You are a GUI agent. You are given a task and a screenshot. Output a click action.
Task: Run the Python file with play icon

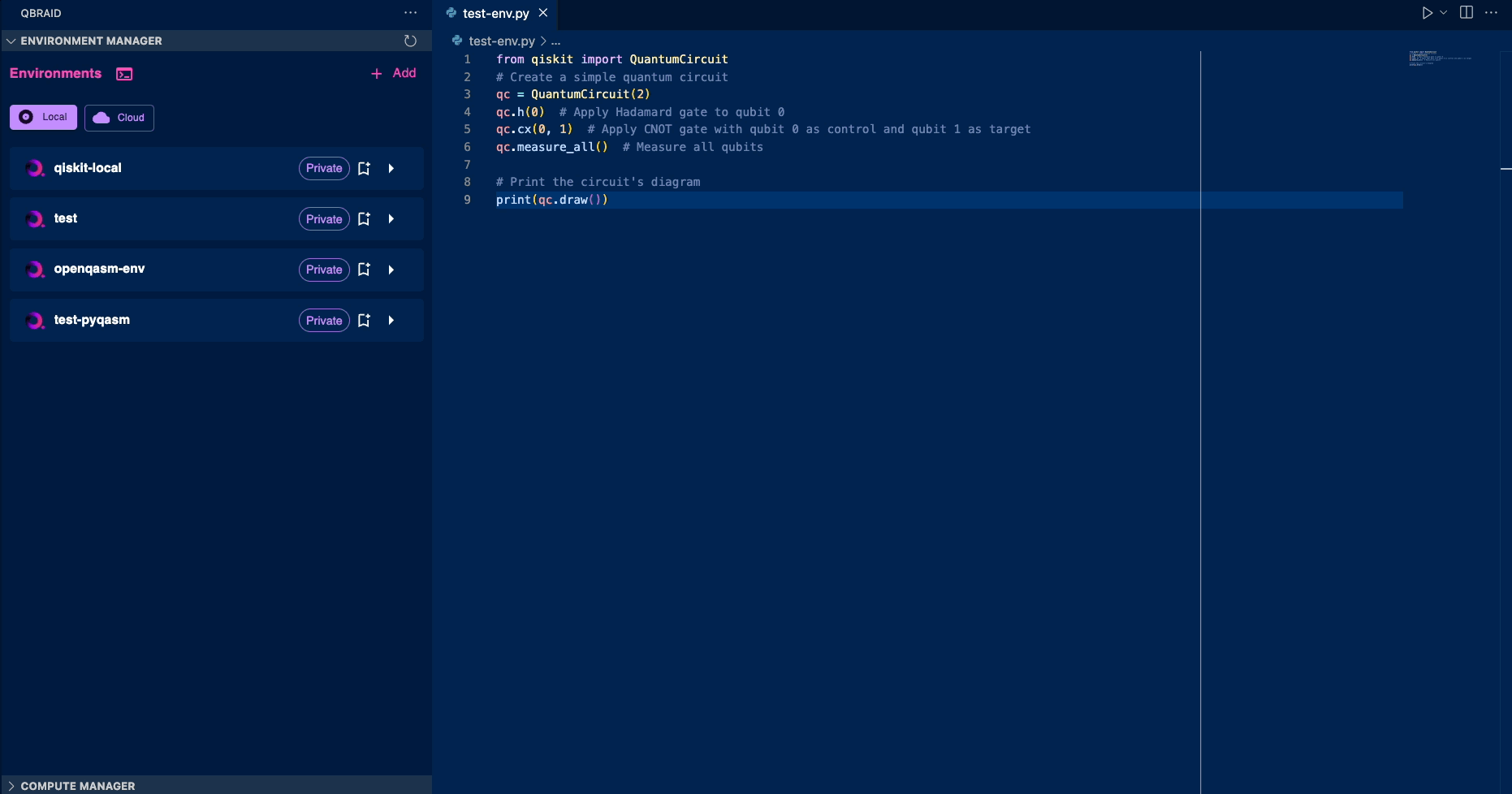pos(1427,13)
